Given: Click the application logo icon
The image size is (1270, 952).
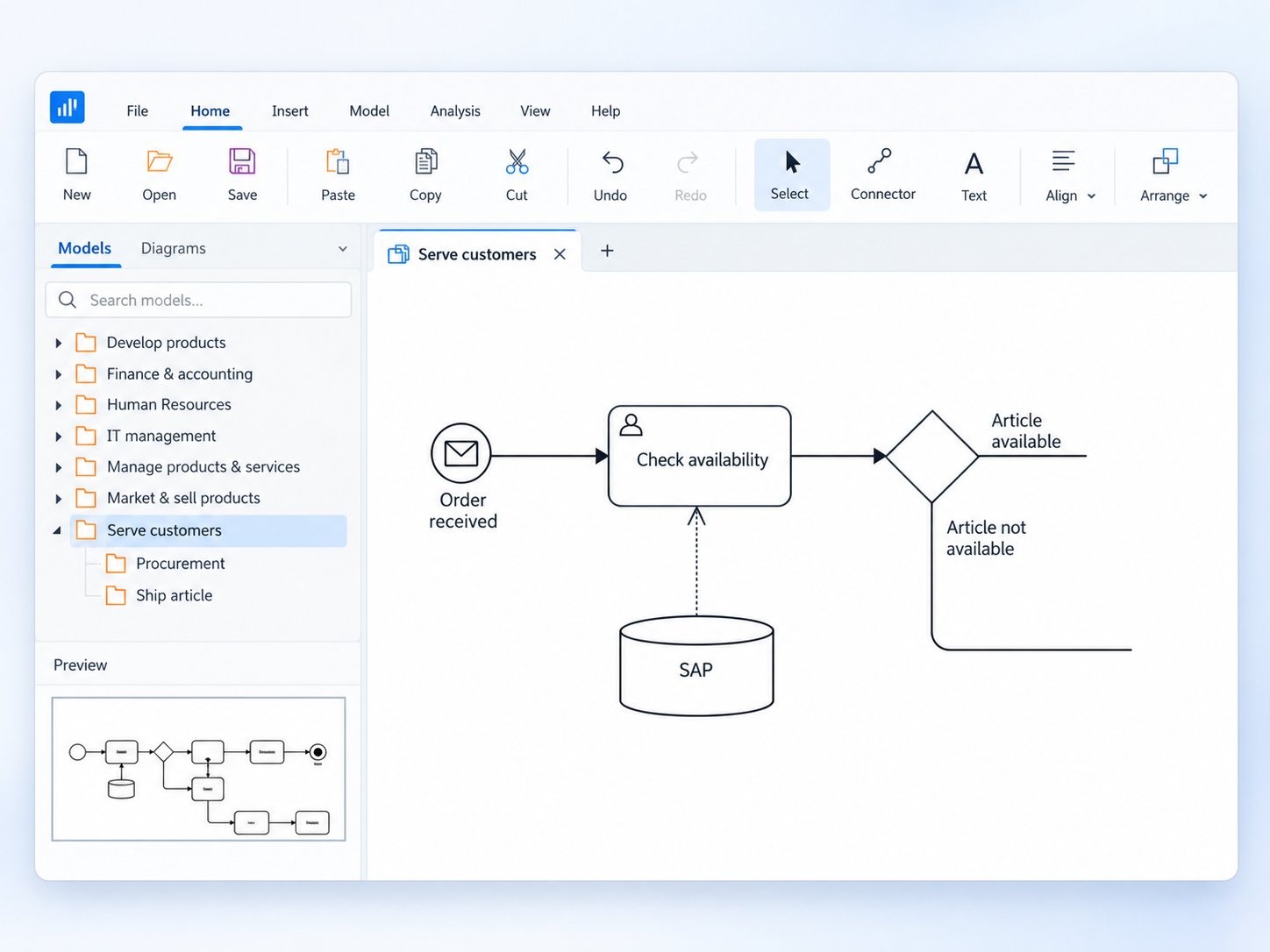Looking at the screenshot, I should (68, 107).
